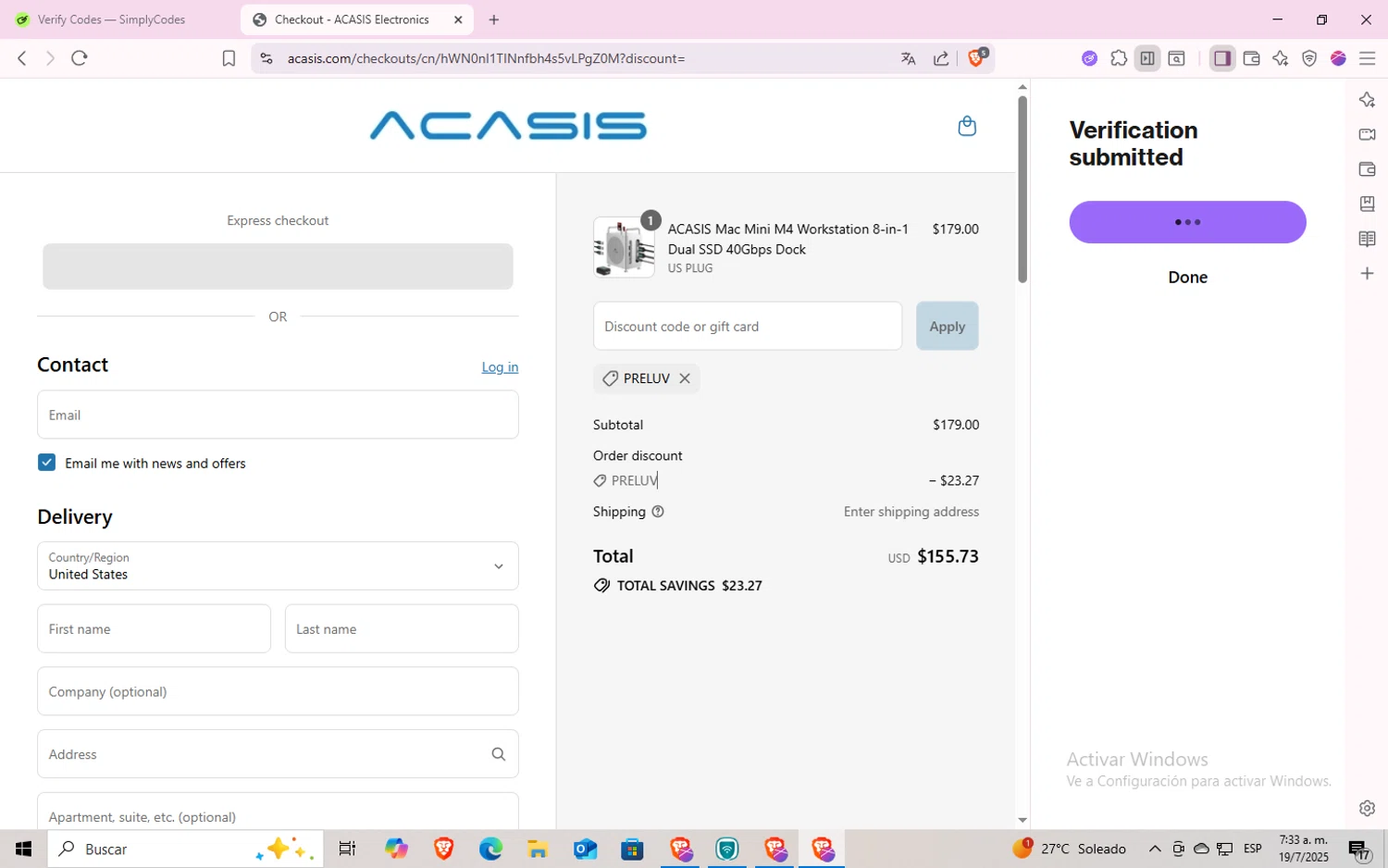Open reading list icon in sidebar
Image resolution: width=1388 pixels, height=868 pixels.
(1367, 239)
